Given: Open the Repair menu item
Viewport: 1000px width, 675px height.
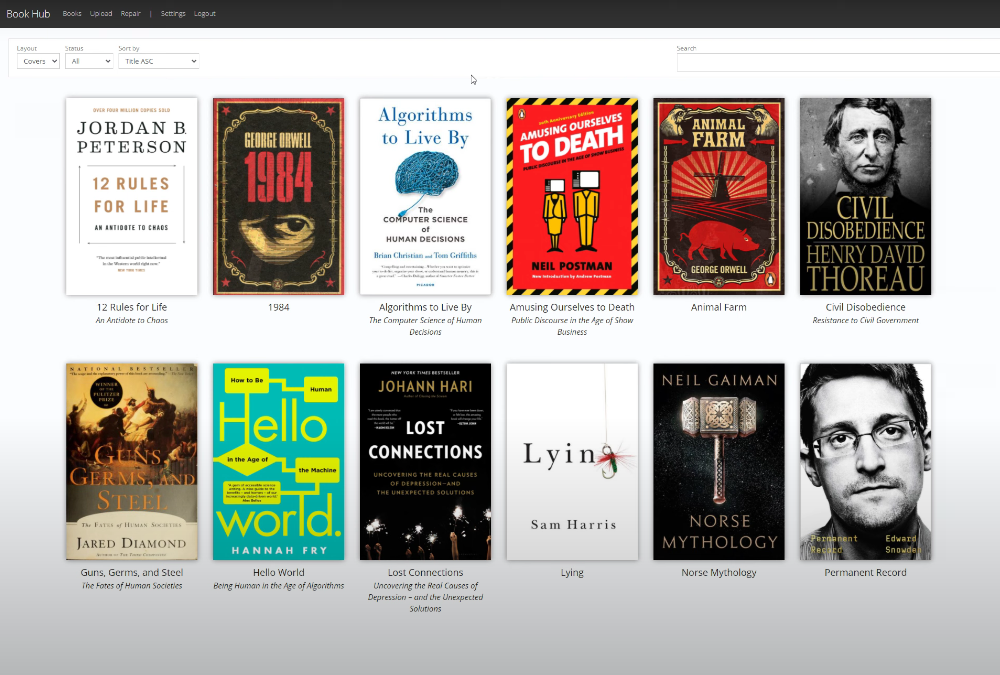Looking at the screenshot, I should click(x=130, y=14).
